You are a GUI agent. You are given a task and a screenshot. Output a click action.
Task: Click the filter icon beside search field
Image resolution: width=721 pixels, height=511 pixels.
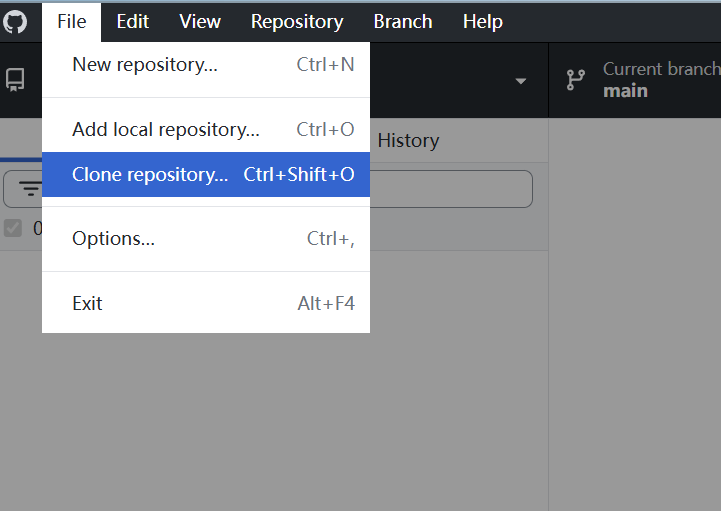point(30,189)
